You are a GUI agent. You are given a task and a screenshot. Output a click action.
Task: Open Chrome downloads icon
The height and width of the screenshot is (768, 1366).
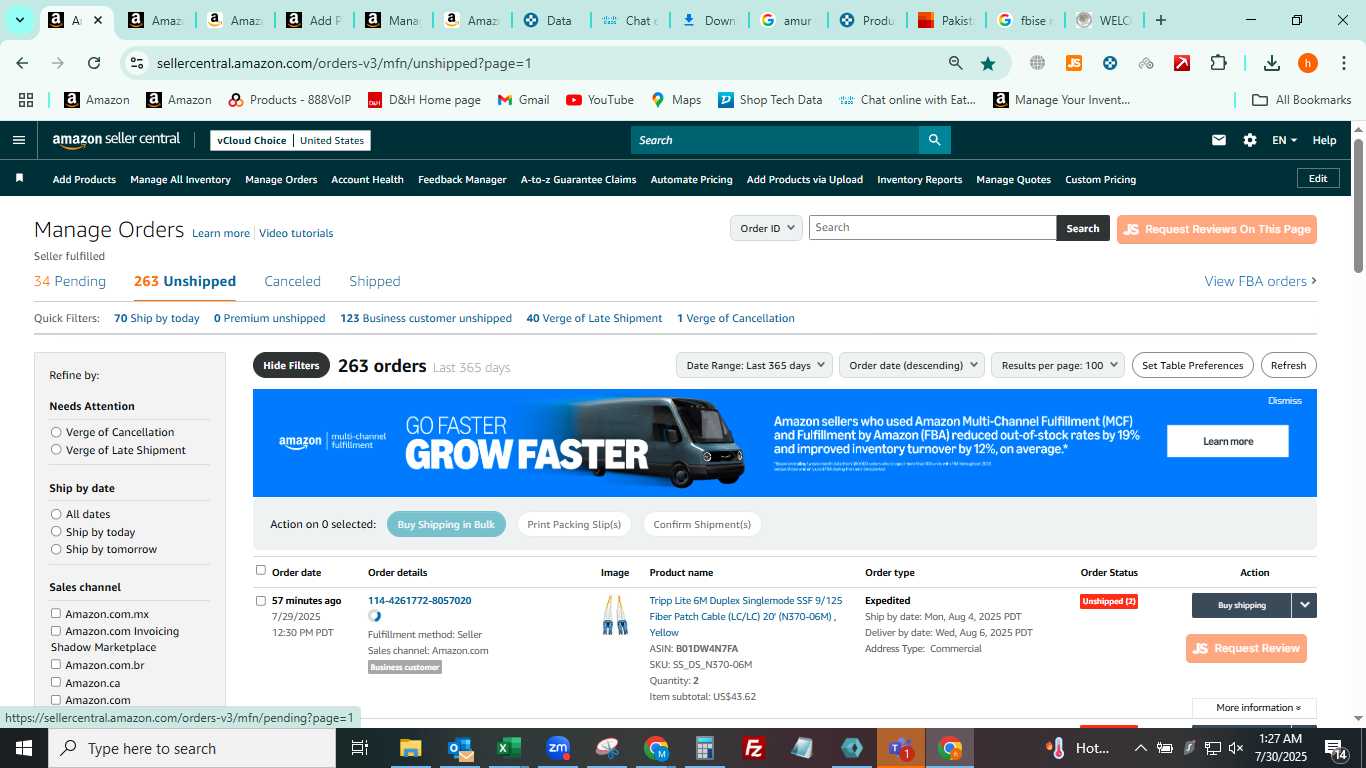(x=1272, y=63)
